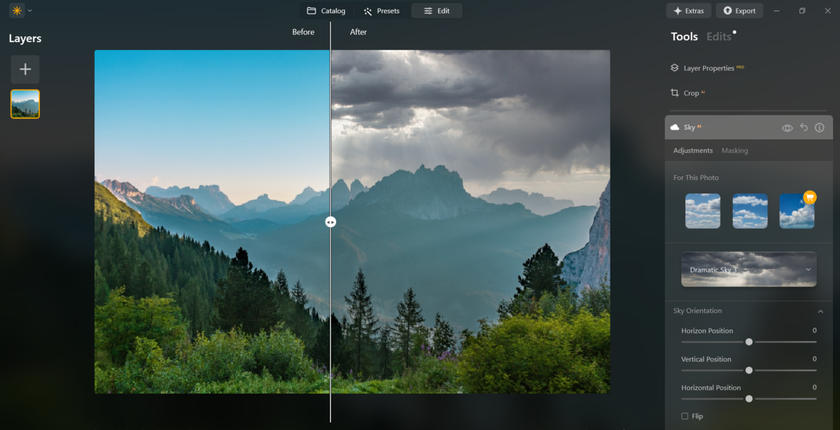Open the Adjustments sub-tab
The height and width of the screenshot is (430, 840).
(x=693, y=150)
